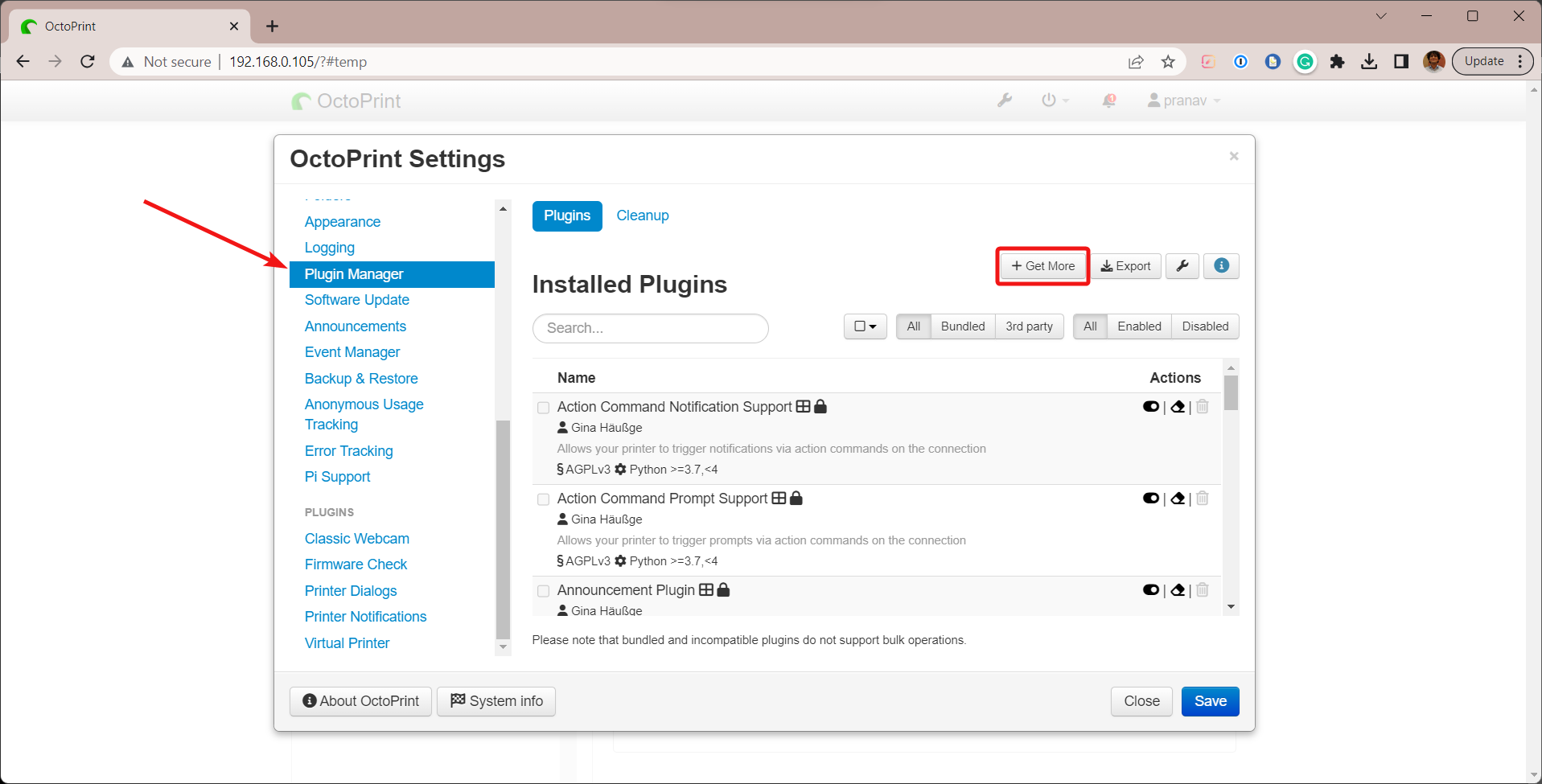Save the OctoPrint settings

[1210, 701]
